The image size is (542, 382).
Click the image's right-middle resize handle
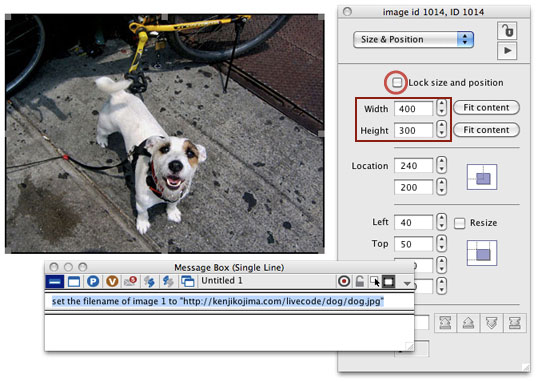click(321, 133)
